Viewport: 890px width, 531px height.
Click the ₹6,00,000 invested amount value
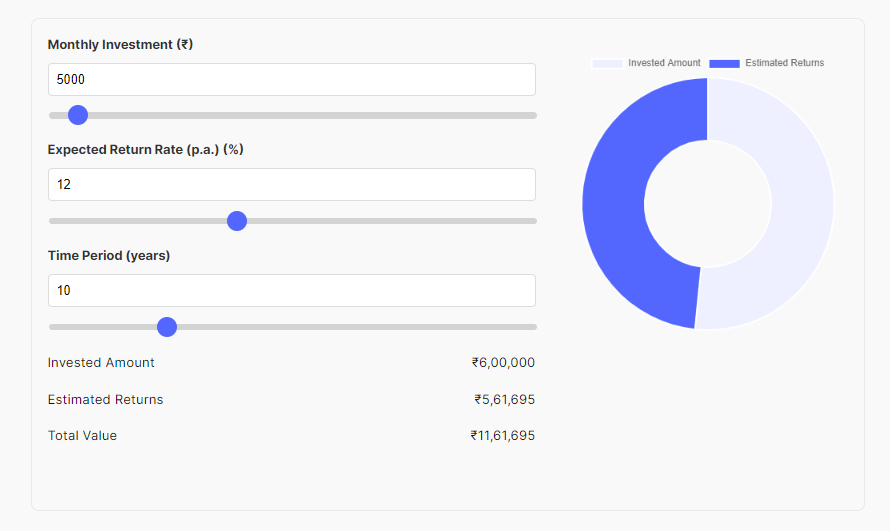click(x=503, y=363)
